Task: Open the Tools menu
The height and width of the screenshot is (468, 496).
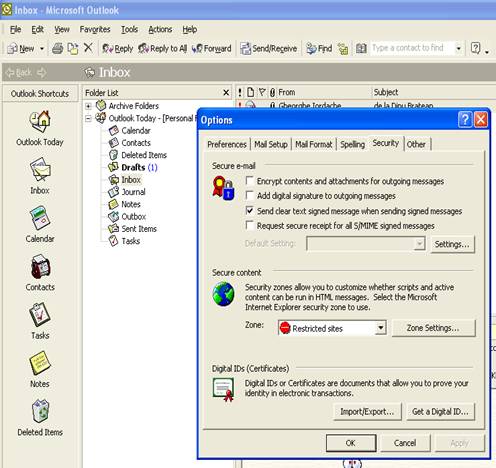Action: click(129, 29)
